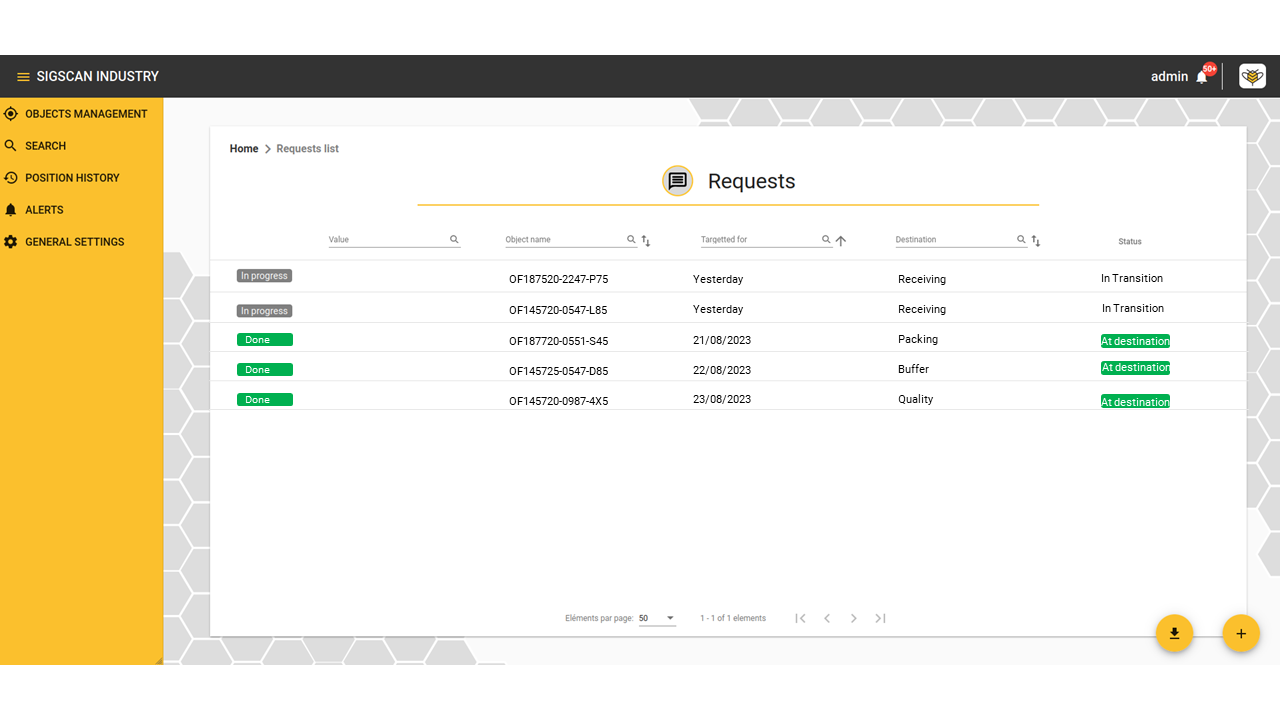
Task: Select object OF145720-0987-4X5
Action: (x=558, y=401)
